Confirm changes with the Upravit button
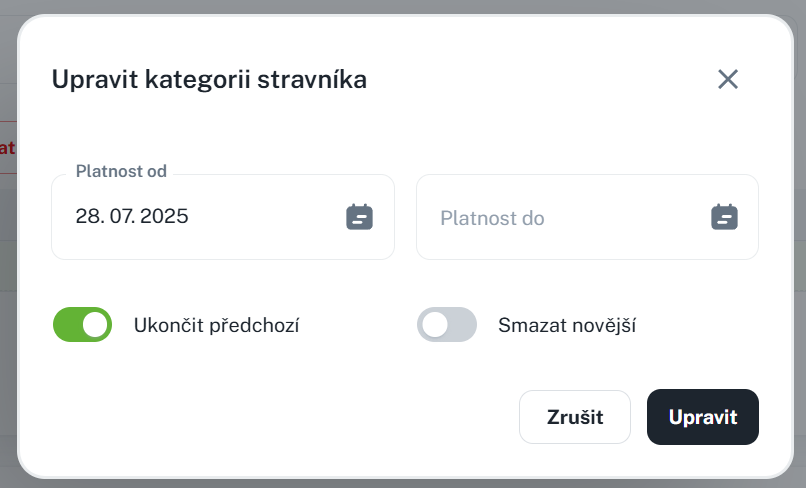The width and height of the screenshot is (806, 488). pyautogui.click(x=702, y=417)
